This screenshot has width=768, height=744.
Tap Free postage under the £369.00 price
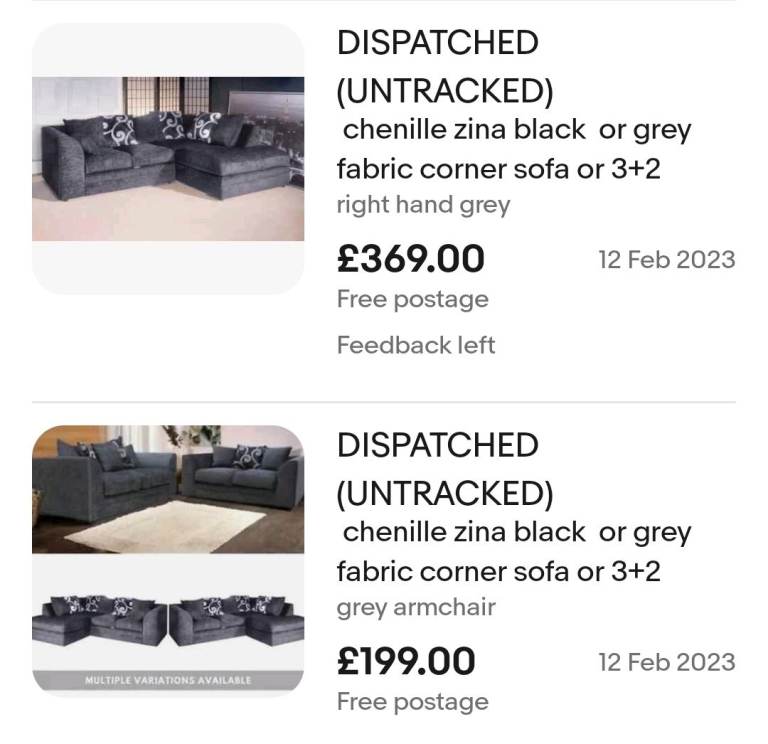(412, 299)
